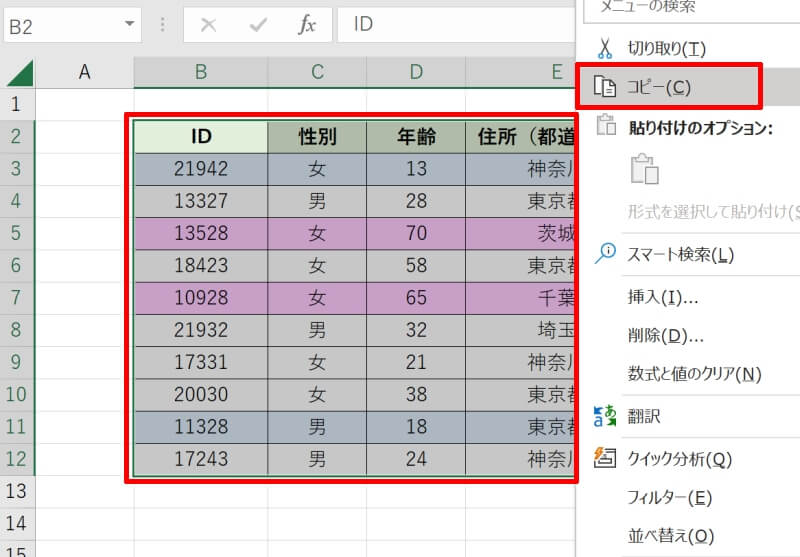Choose 削除(D)... from context menu
Viewport: 800px width, 557px height.
pos(665,335)
